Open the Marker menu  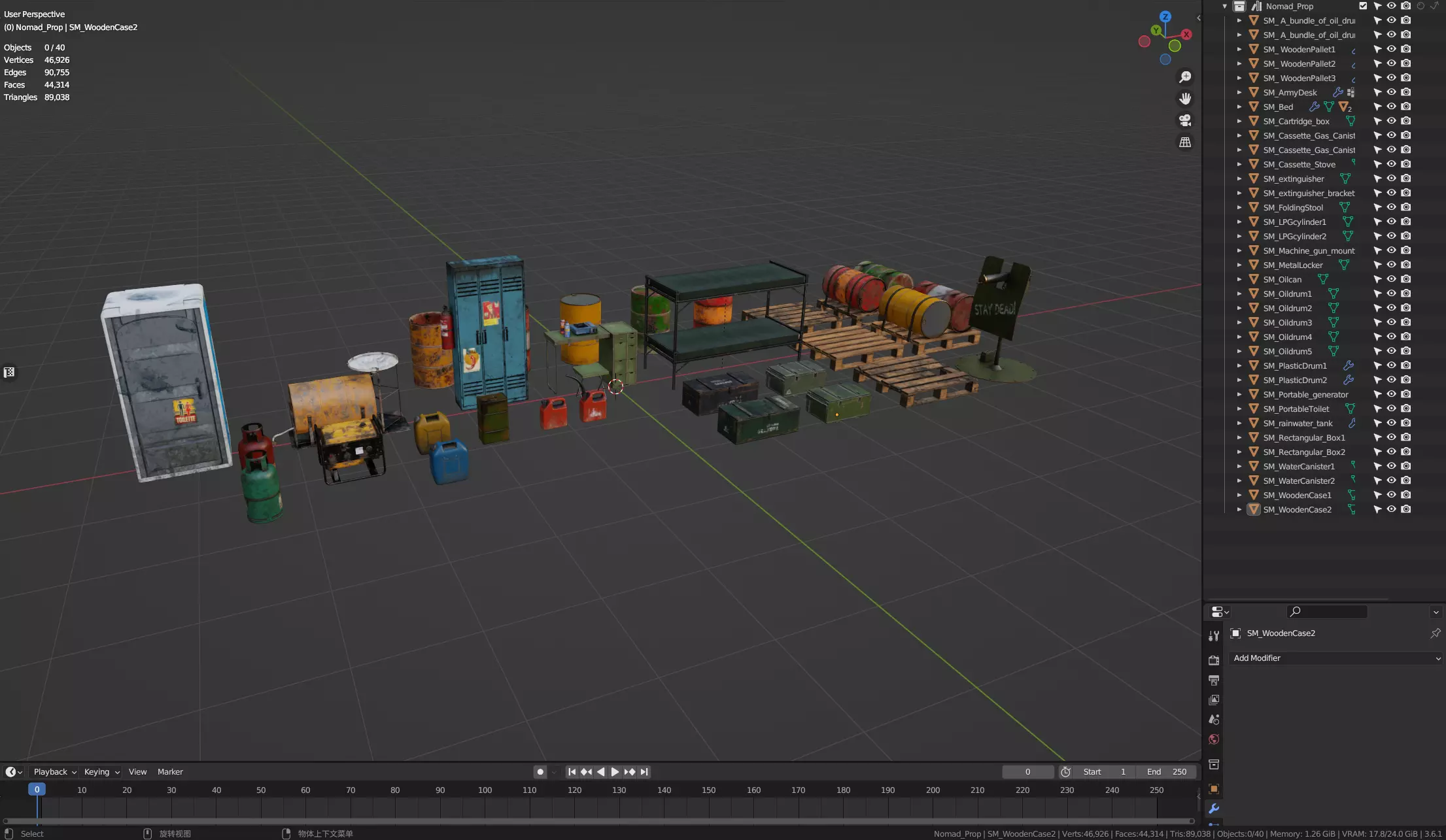point(170,772)
